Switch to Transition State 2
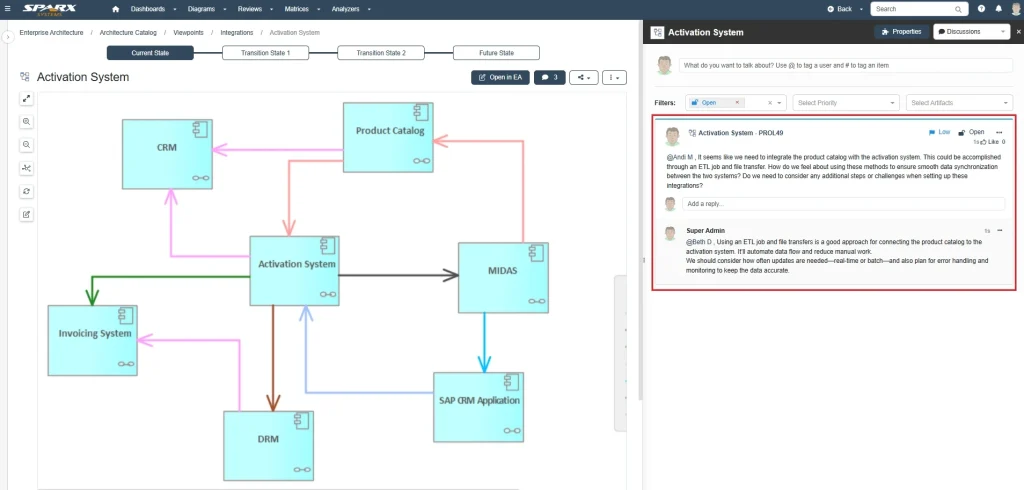The width and height of the screenshot is (1024, 490). (x=381, y=53)
